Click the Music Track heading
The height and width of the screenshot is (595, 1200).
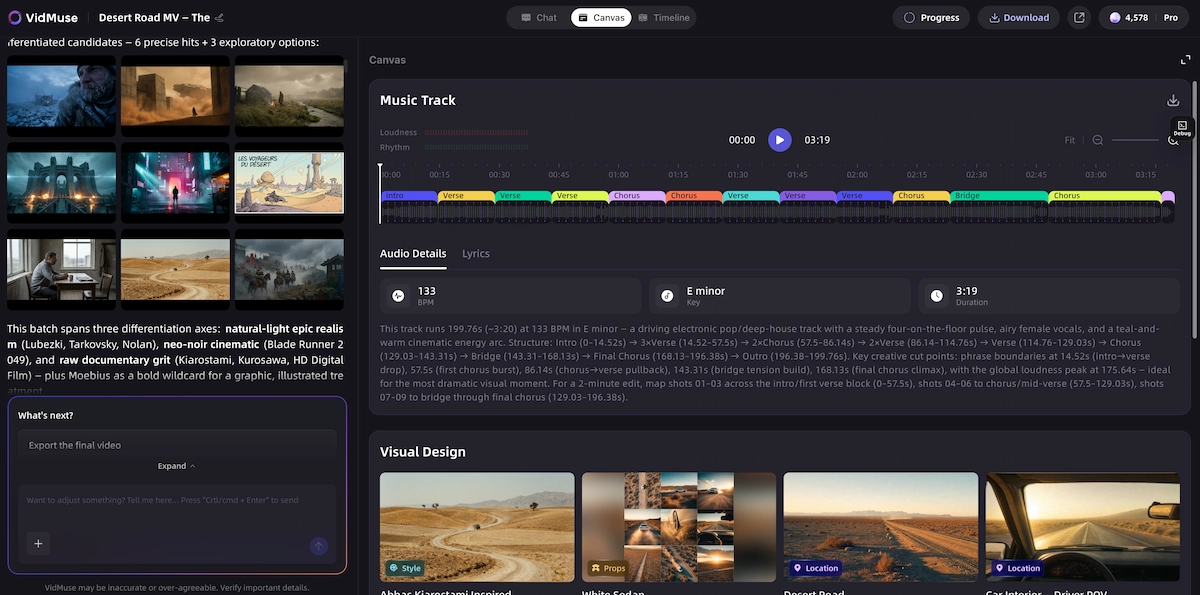(x=418, y=100)
